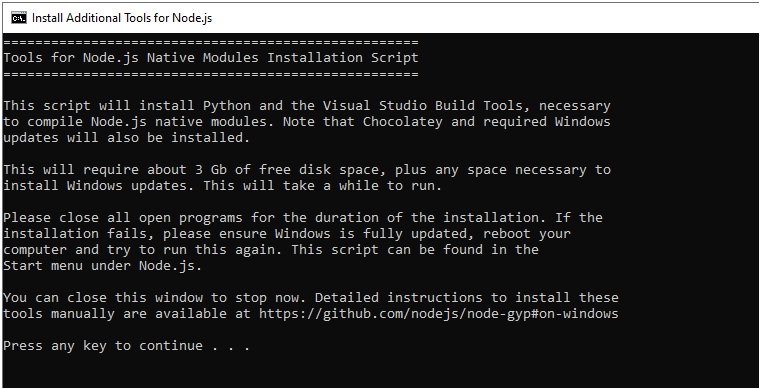The image size is (761, 389).
Task: Click the 'You can close this window' line
Action: coord(311,298)
